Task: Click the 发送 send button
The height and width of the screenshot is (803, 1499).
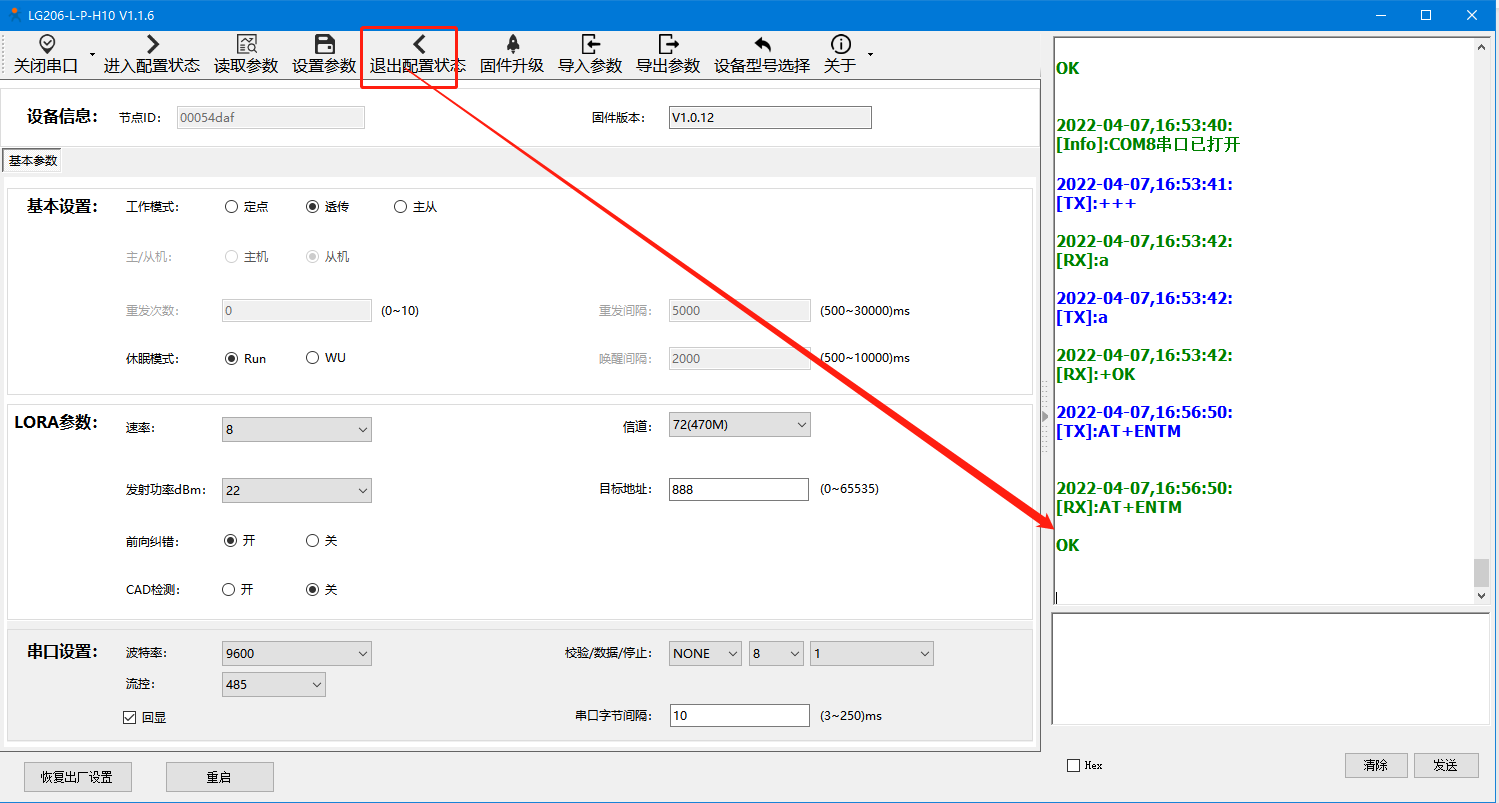Action: tap(1445, 766)
